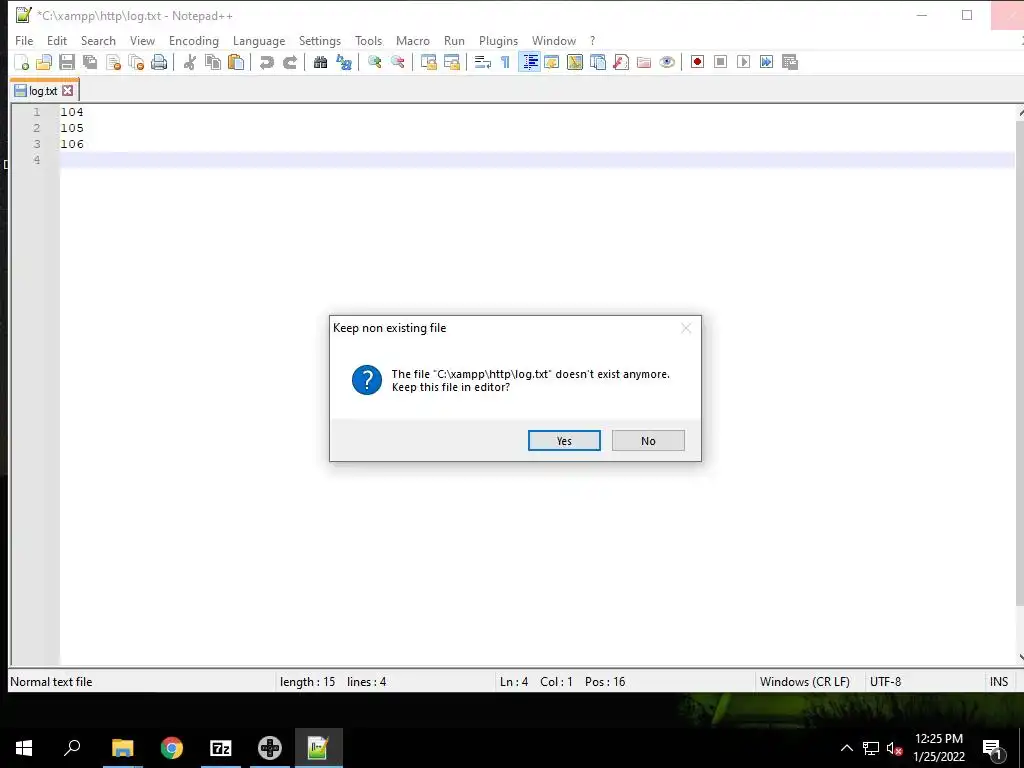Stop macro recording square icon
The width and height of the screenshot is (1024, 768).
(720, 62)
